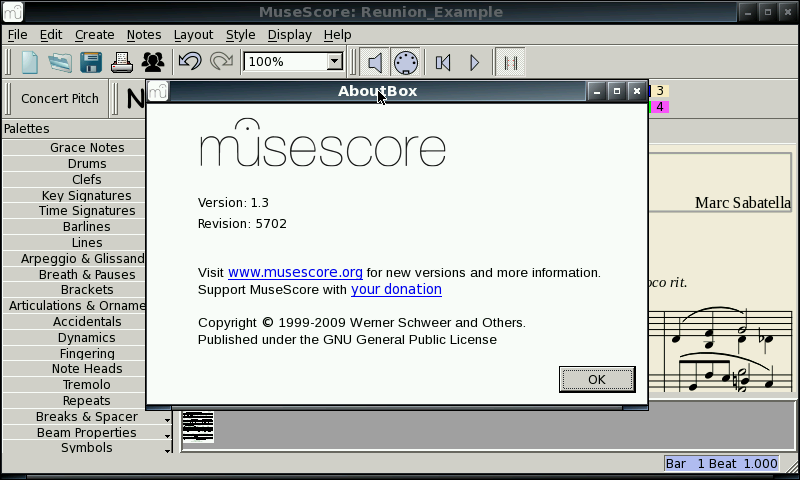Click the Revision: 5702 text

tap(242, 223)
